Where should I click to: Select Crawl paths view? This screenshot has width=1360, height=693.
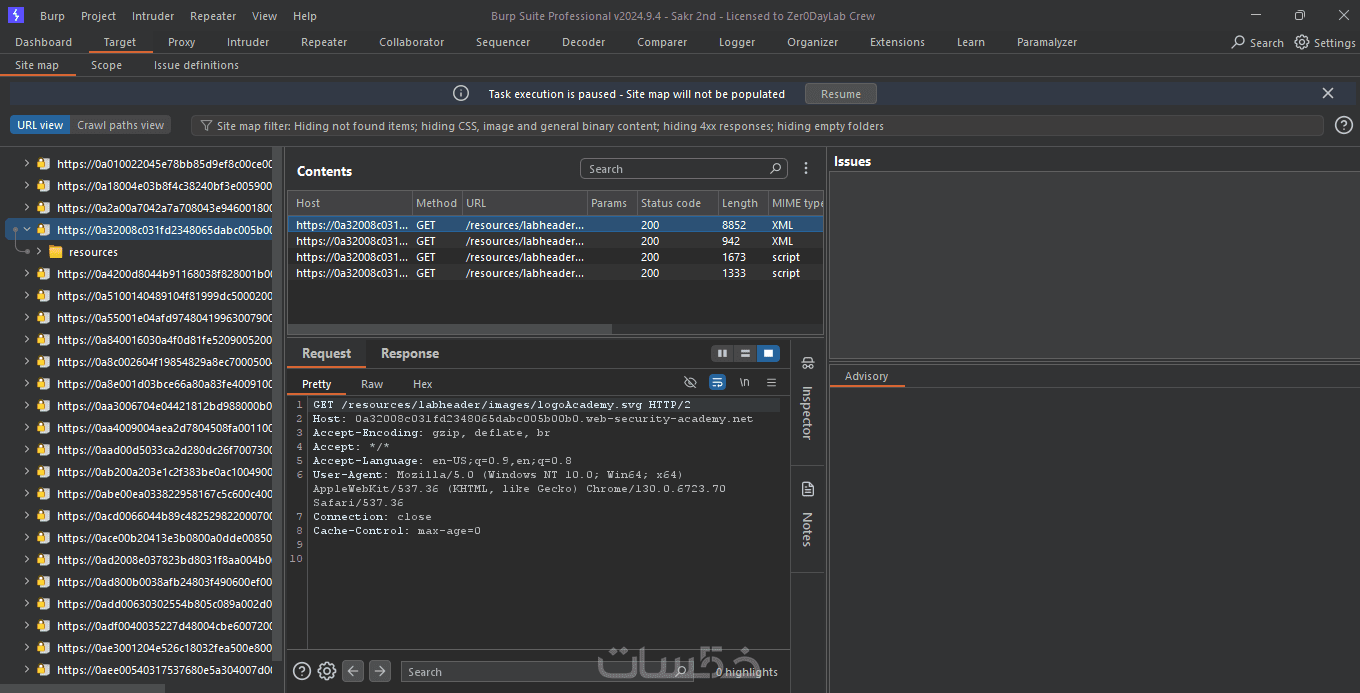coord(120,126)
